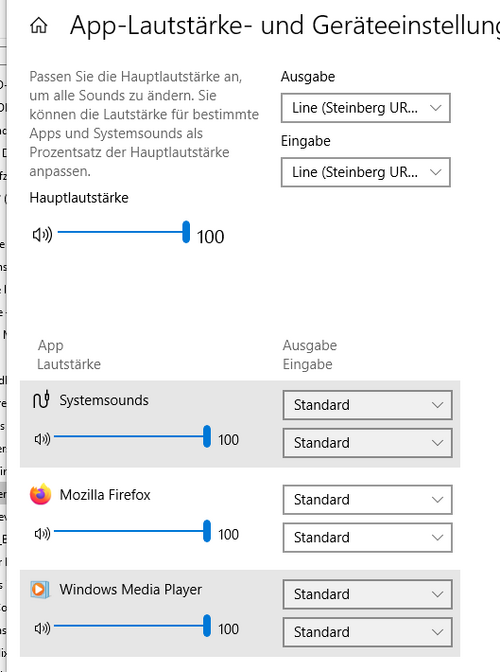Click the Mozilla Firefox volume value 100
Screen dimensions: 500x672
[x=228, y=534]
